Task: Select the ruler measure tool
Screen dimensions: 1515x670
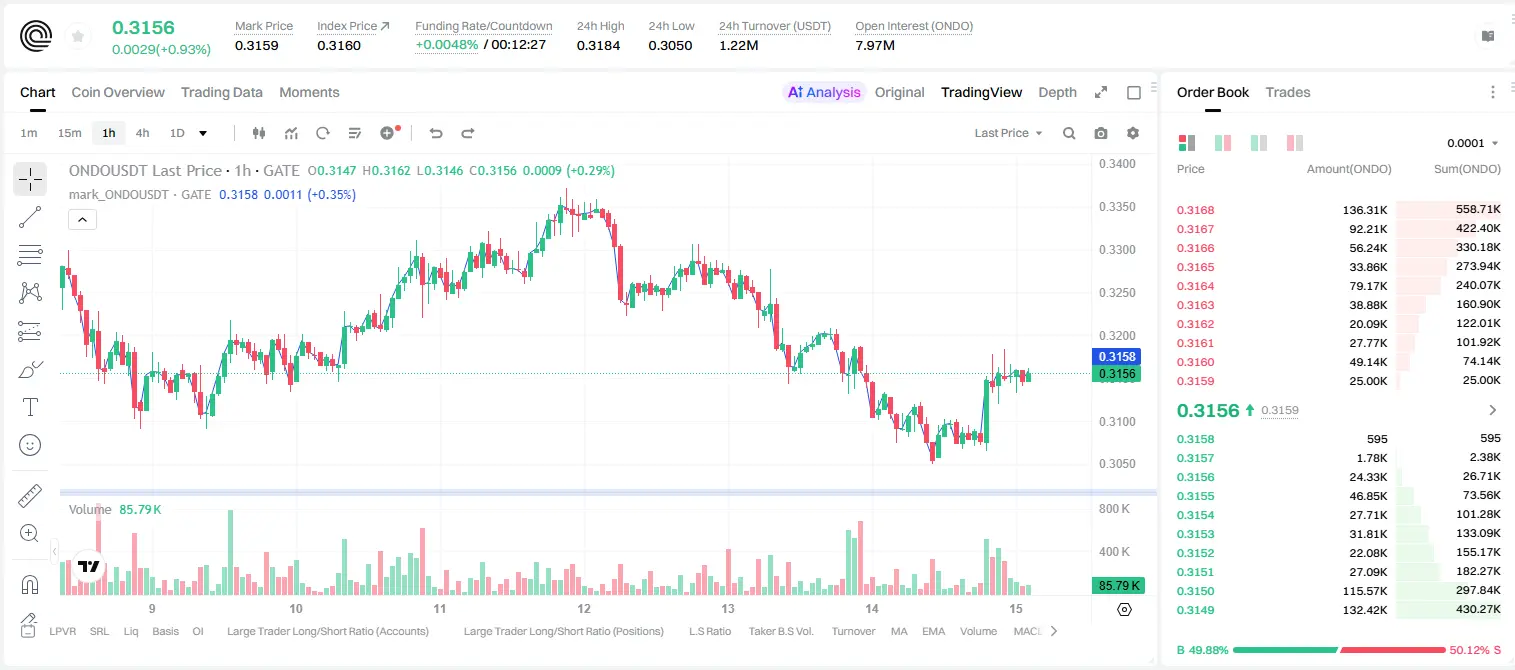Action: tap(30, 496)
